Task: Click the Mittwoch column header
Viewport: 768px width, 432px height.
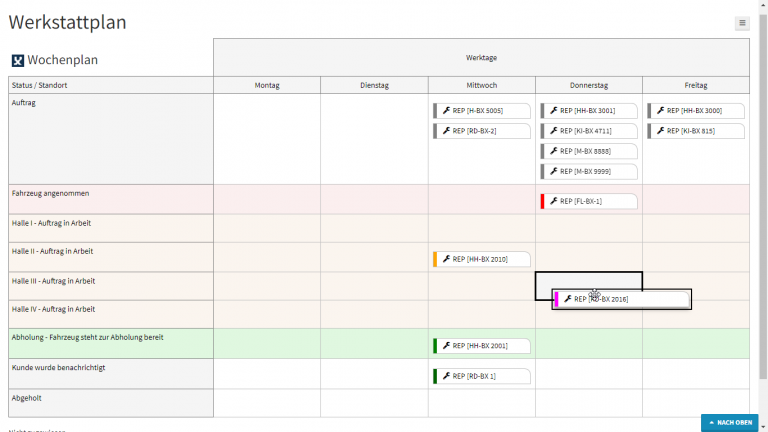Action: (481, 85)
